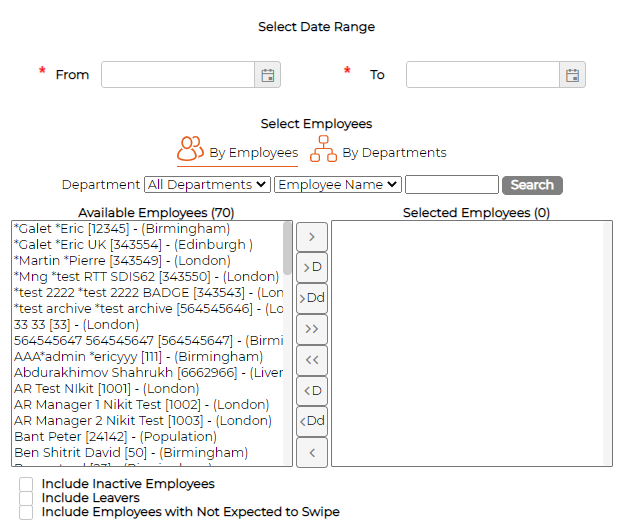Enable Include Inactive Employees checkbox
643x524 pixels.
coord(26,484)
